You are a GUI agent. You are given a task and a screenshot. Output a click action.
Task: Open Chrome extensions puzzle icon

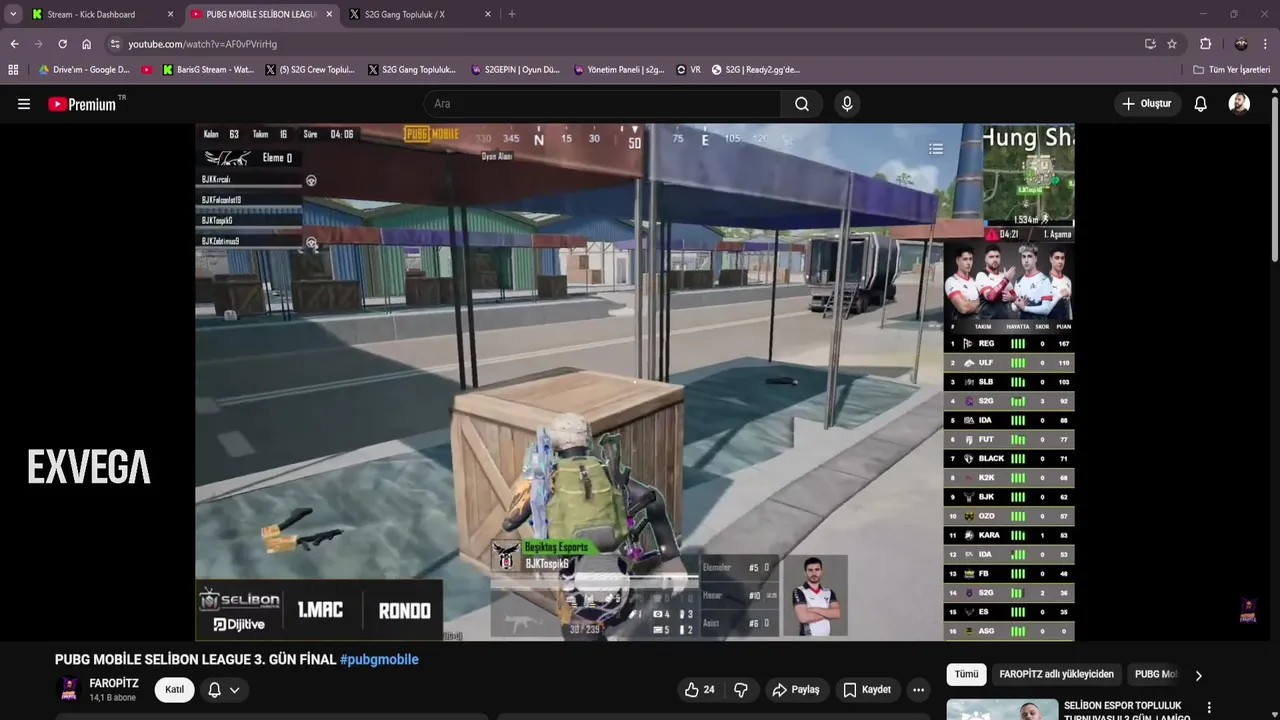coord(1206,44)
